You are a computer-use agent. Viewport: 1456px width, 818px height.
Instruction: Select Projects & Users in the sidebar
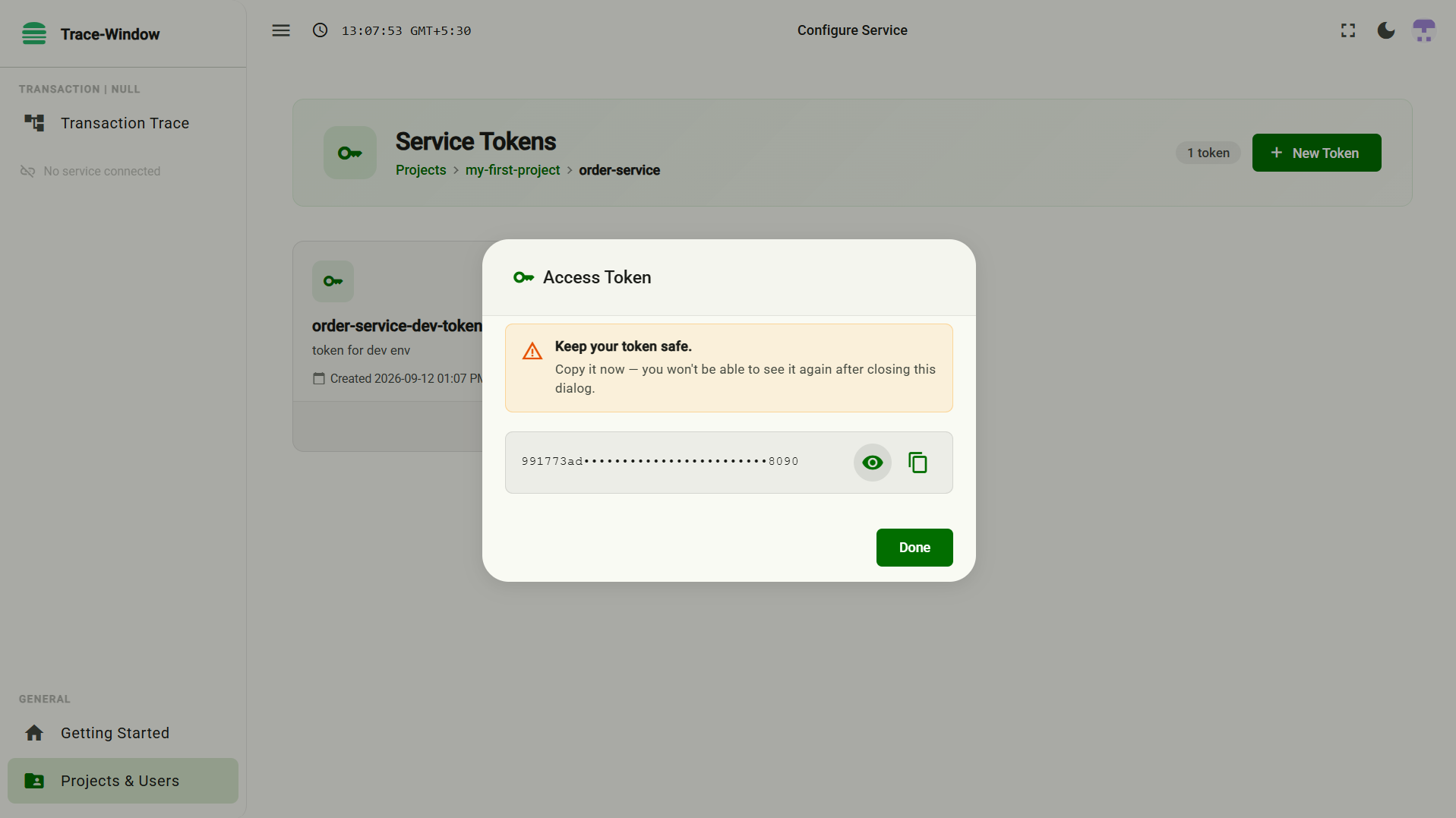point(123,781)
